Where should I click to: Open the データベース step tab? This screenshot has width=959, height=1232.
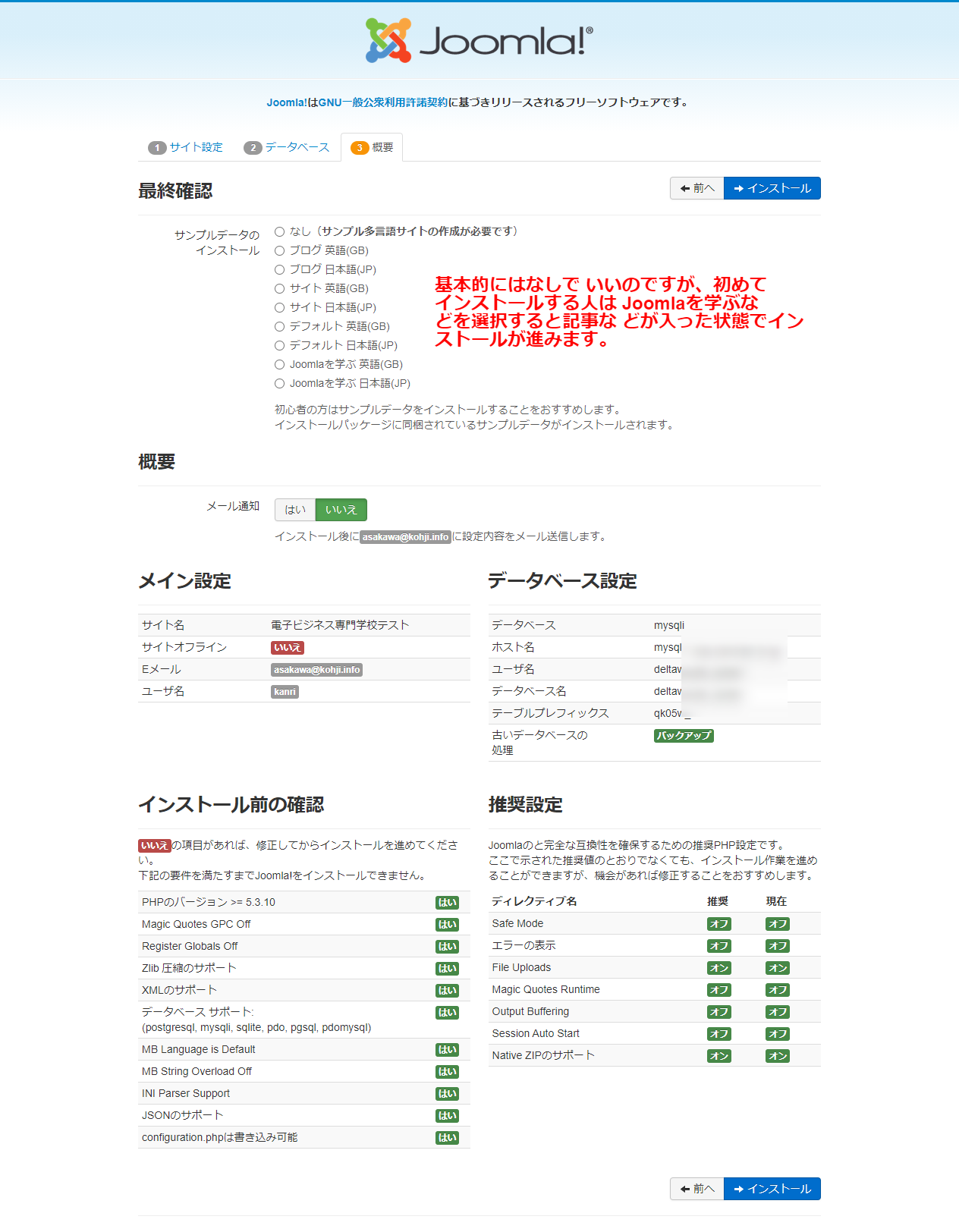click(287, 147)
